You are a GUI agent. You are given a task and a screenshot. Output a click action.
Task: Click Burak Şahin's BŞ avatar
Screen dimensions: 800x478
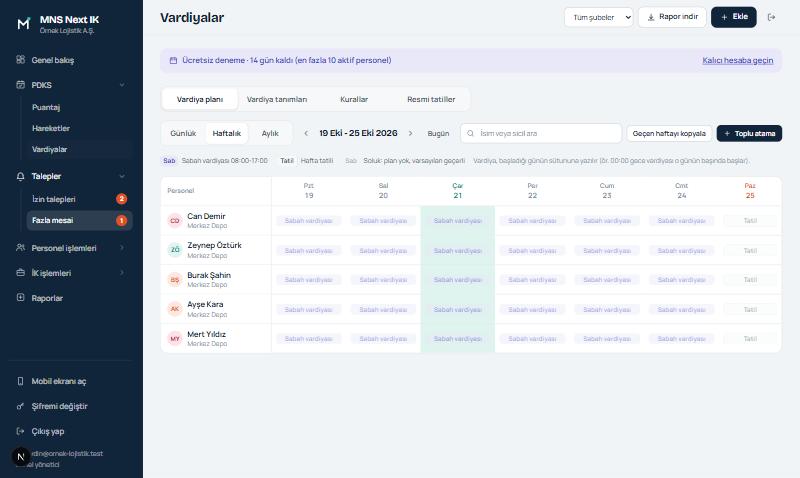[174, 280]
